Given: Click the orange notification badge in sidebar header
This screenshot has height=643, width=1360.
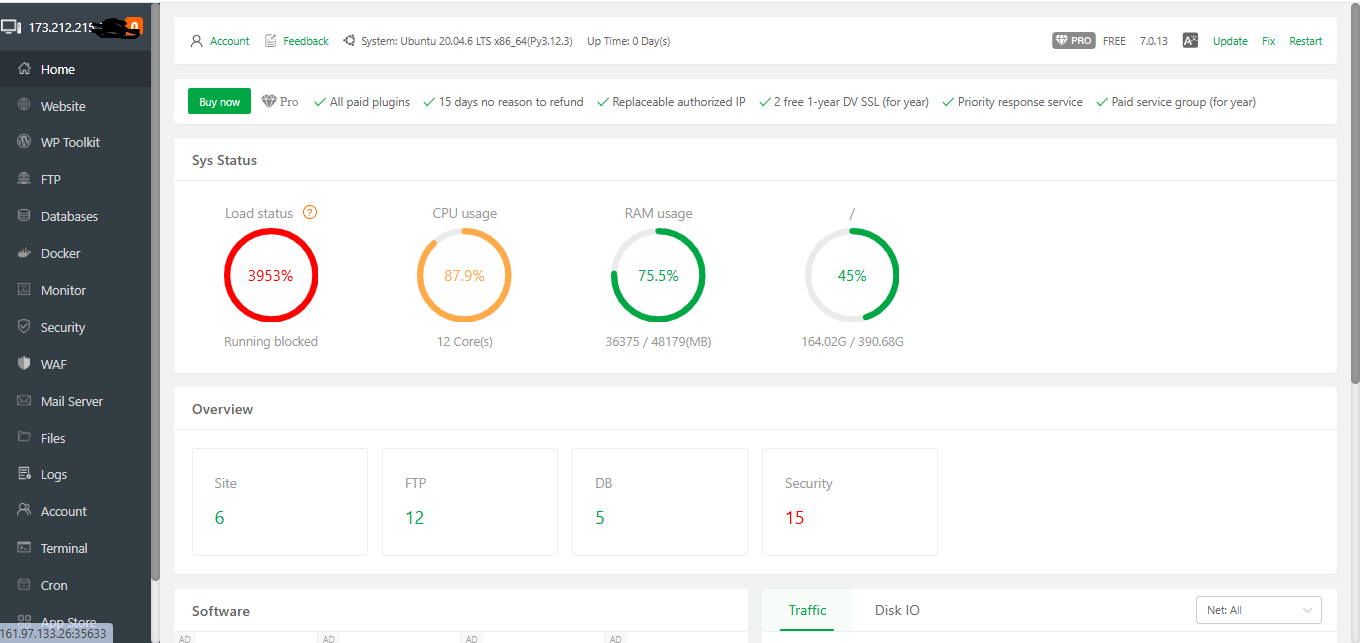Looking at the screenshot, I should tap(135, 27).
